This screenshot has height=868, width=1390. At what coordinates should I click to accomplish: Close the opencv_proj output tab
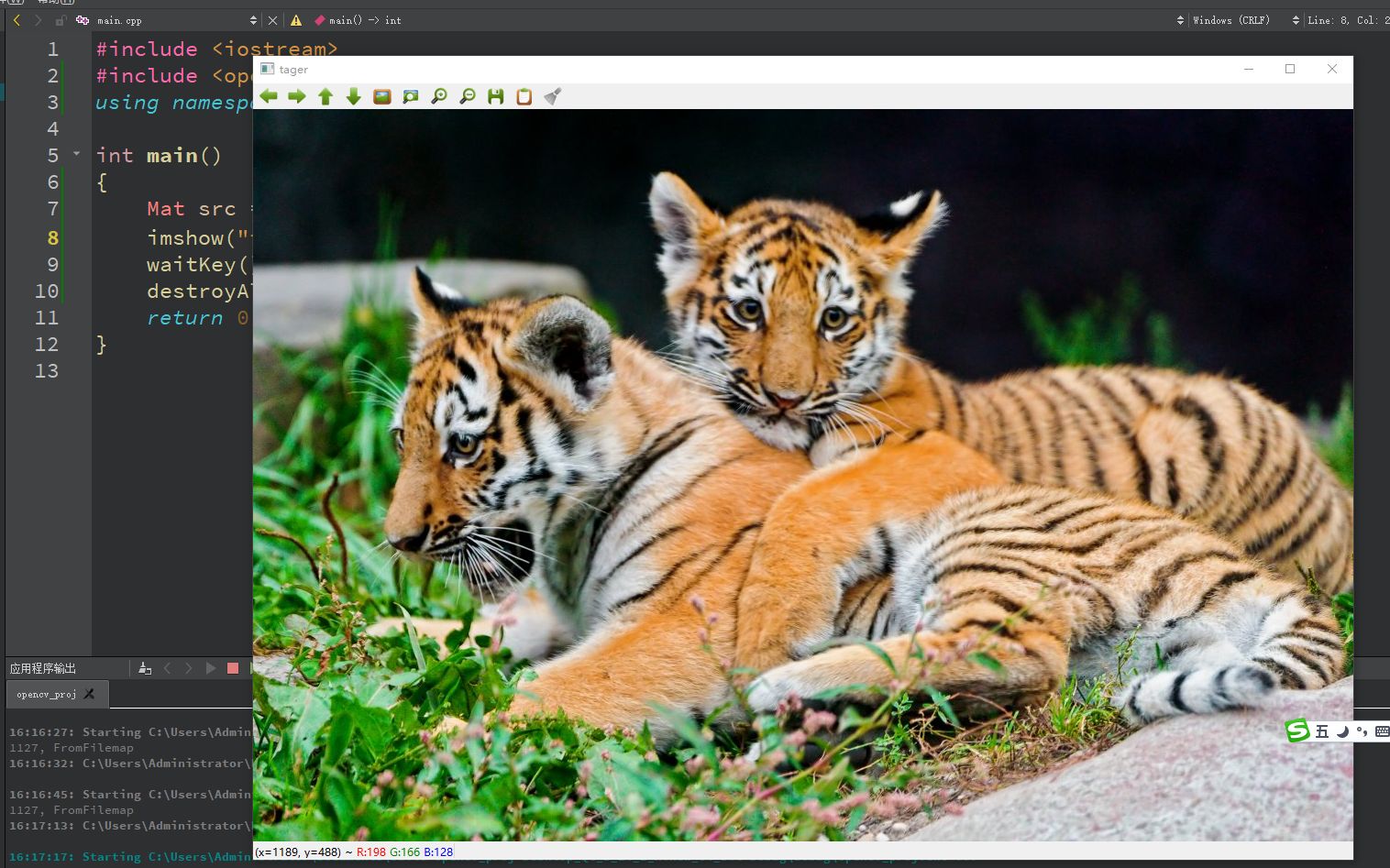pos(89,694)
